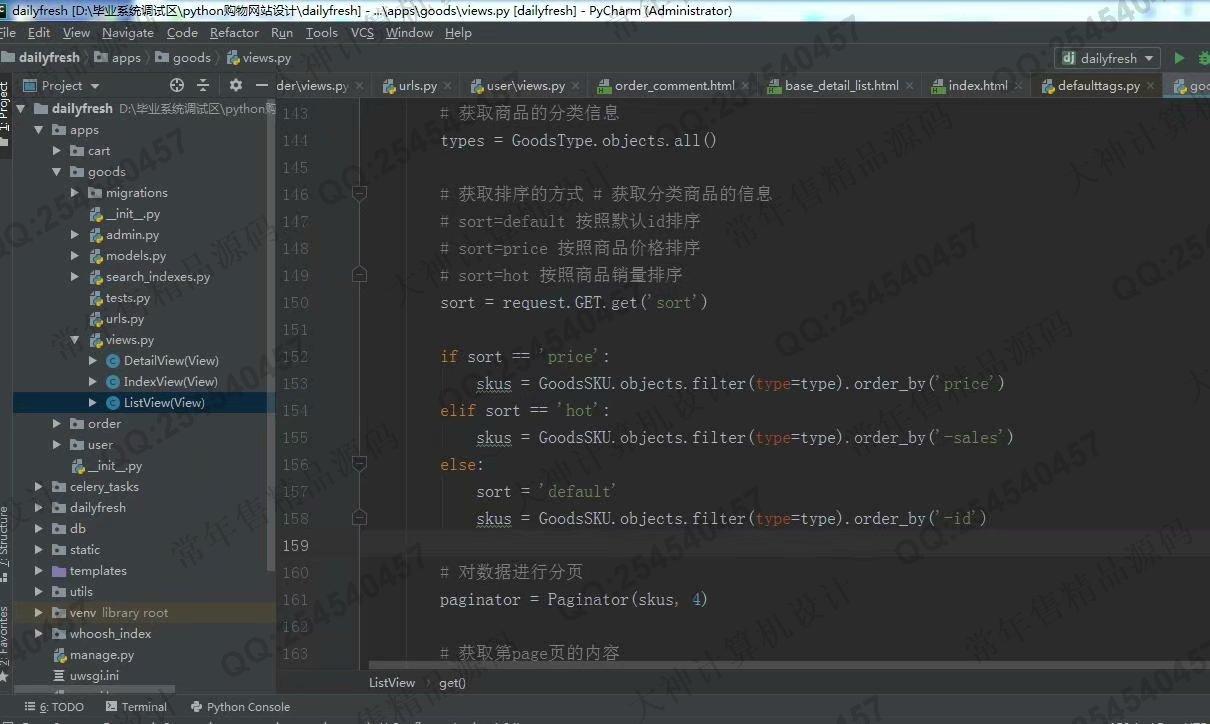Expand the user folder

57,445
